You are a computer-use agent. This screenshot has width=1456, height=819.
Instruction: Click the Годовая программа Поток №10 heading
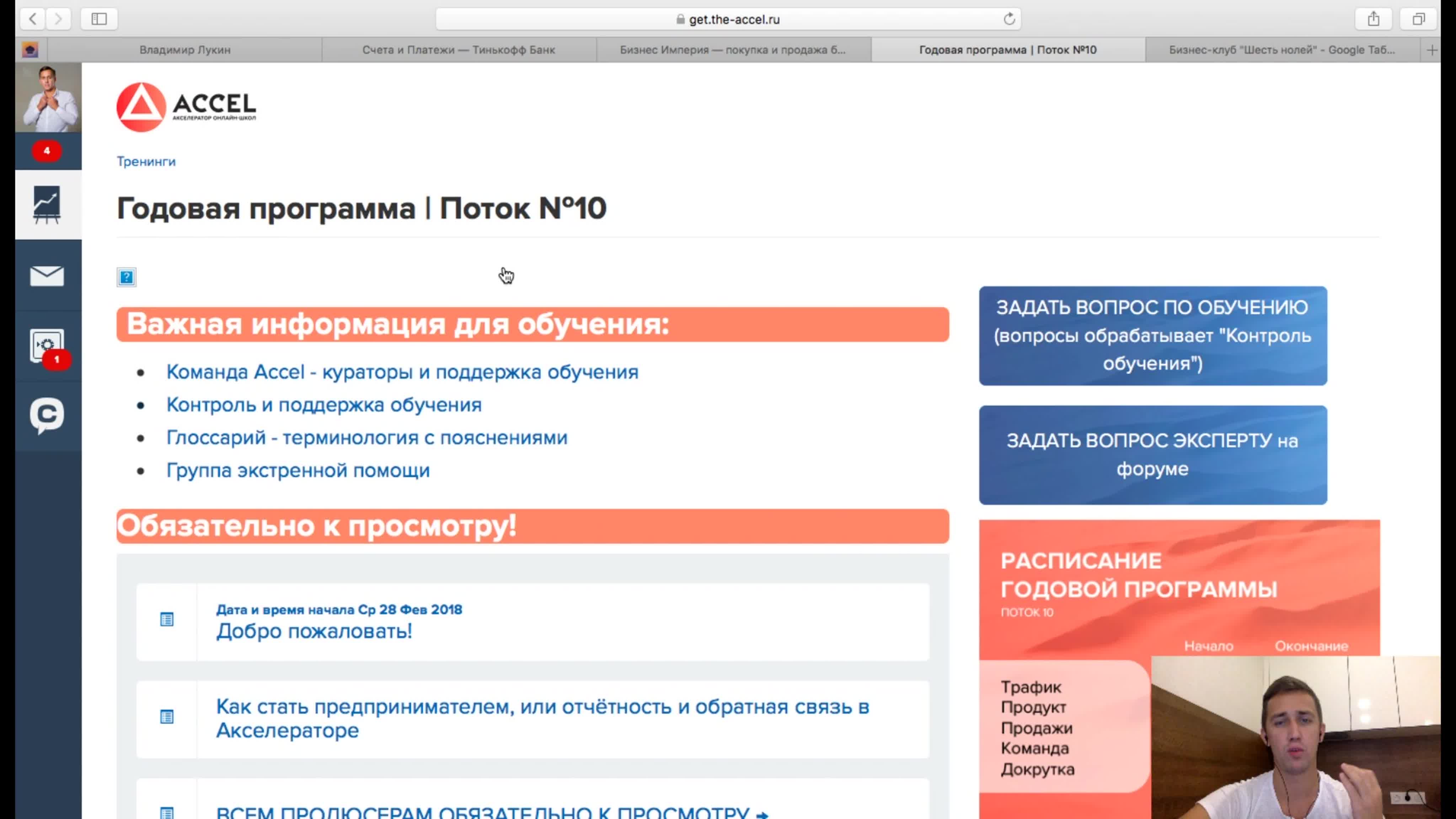click(x=361, y=209)
